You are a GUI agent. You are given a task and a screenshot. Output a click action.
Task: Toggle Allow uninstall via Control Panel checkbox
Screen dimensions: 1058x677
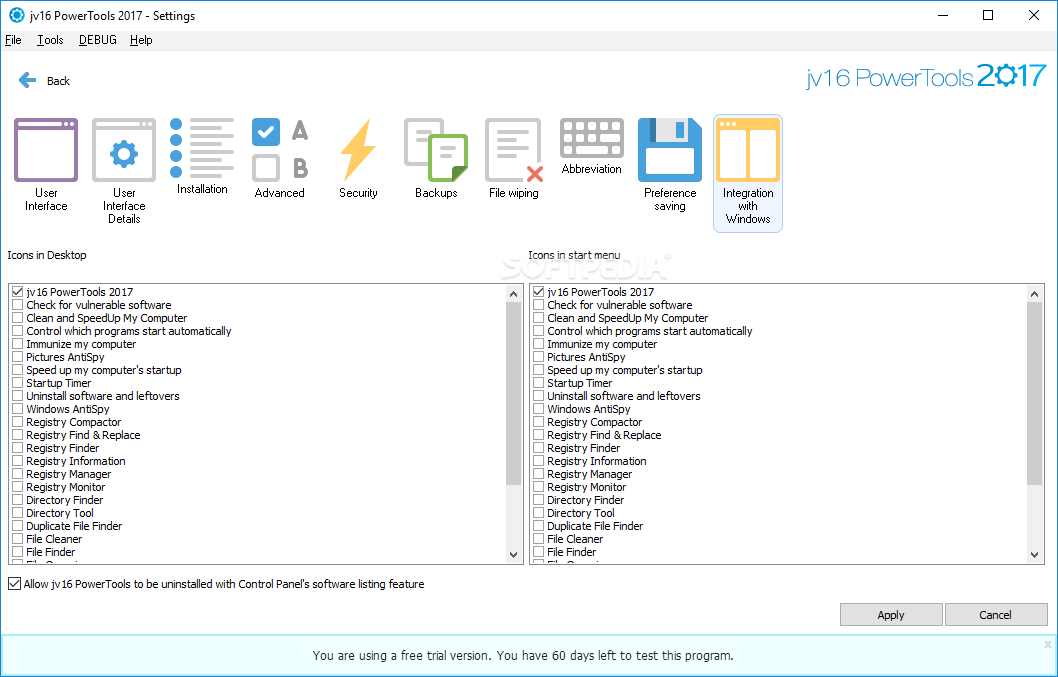pos(14,584)
